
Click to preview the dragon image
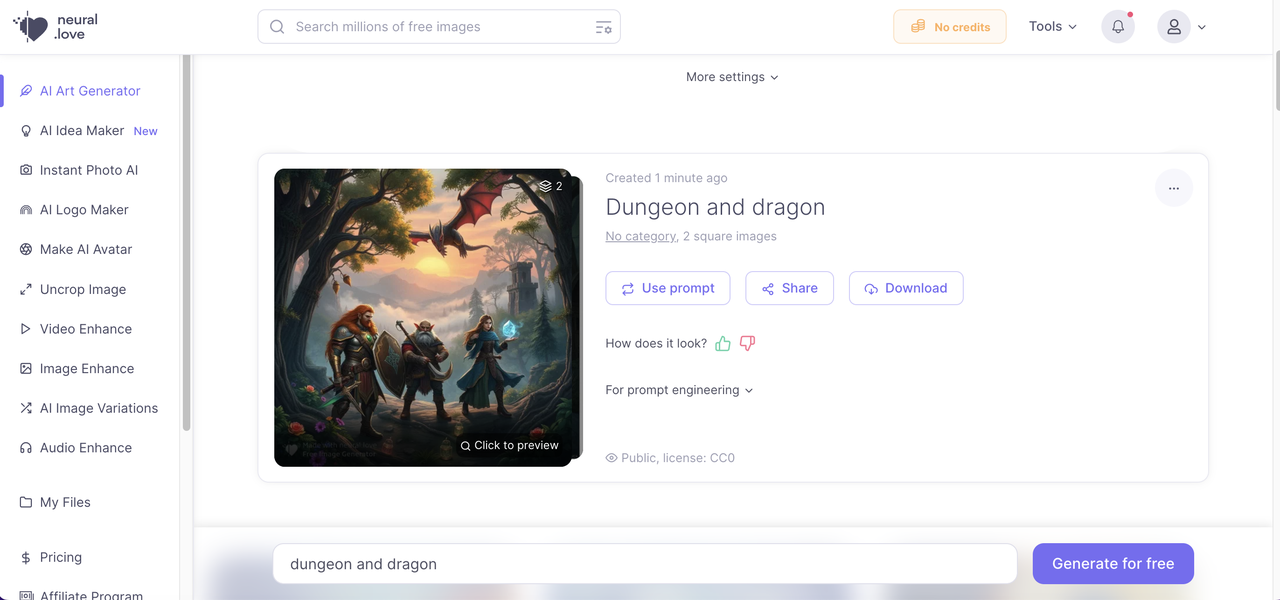[x=510, y=446]
